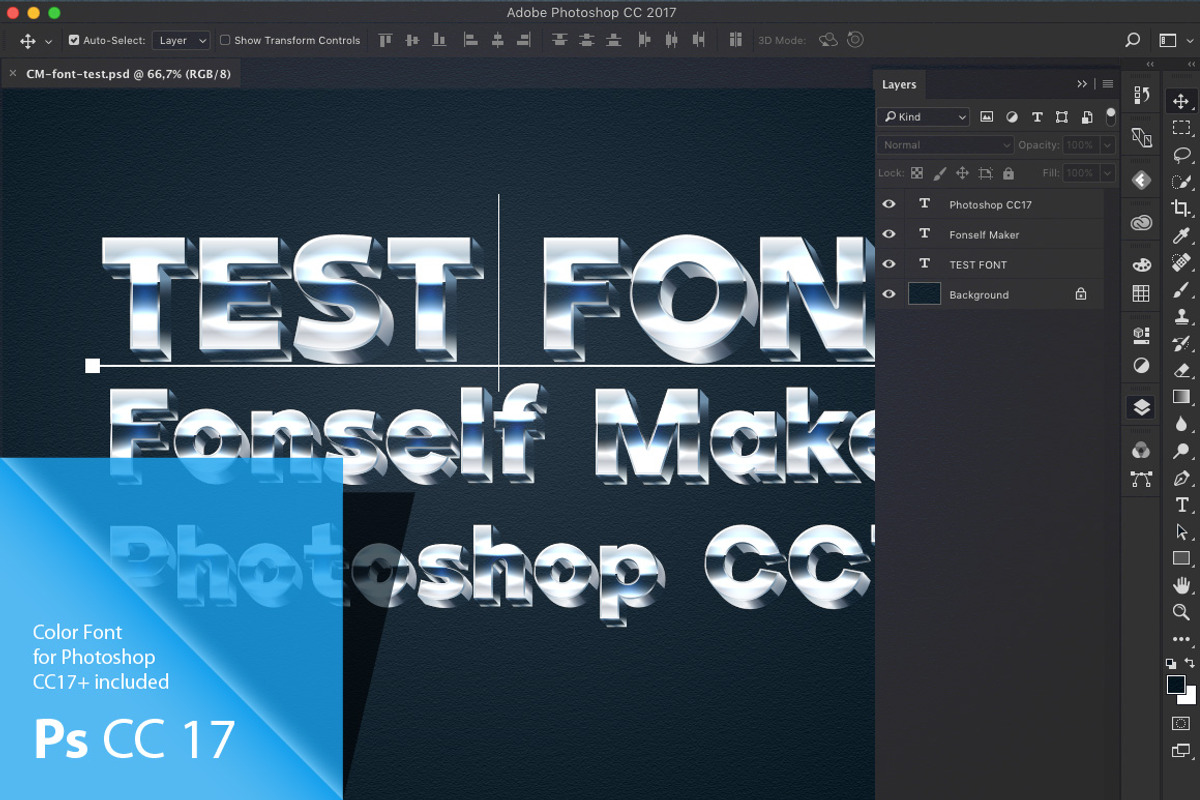Image resolution: width=1200 pixels, height=800 pixels.
Task: Toggle filter for smart objects
Action: pos(1087,117)
